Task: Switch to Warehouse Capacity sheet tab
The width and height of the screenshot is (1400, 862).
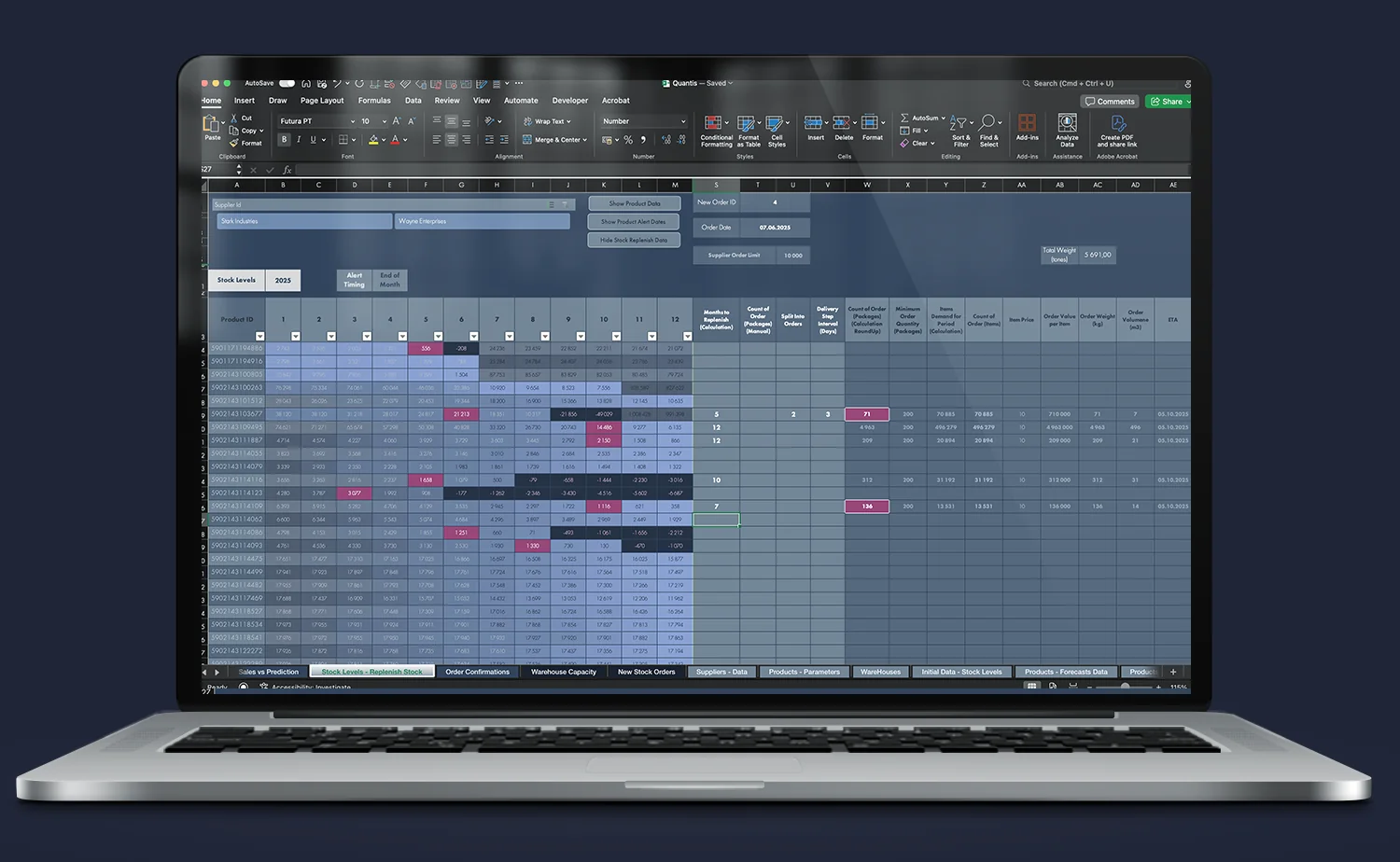Action: tap(564, 672)
